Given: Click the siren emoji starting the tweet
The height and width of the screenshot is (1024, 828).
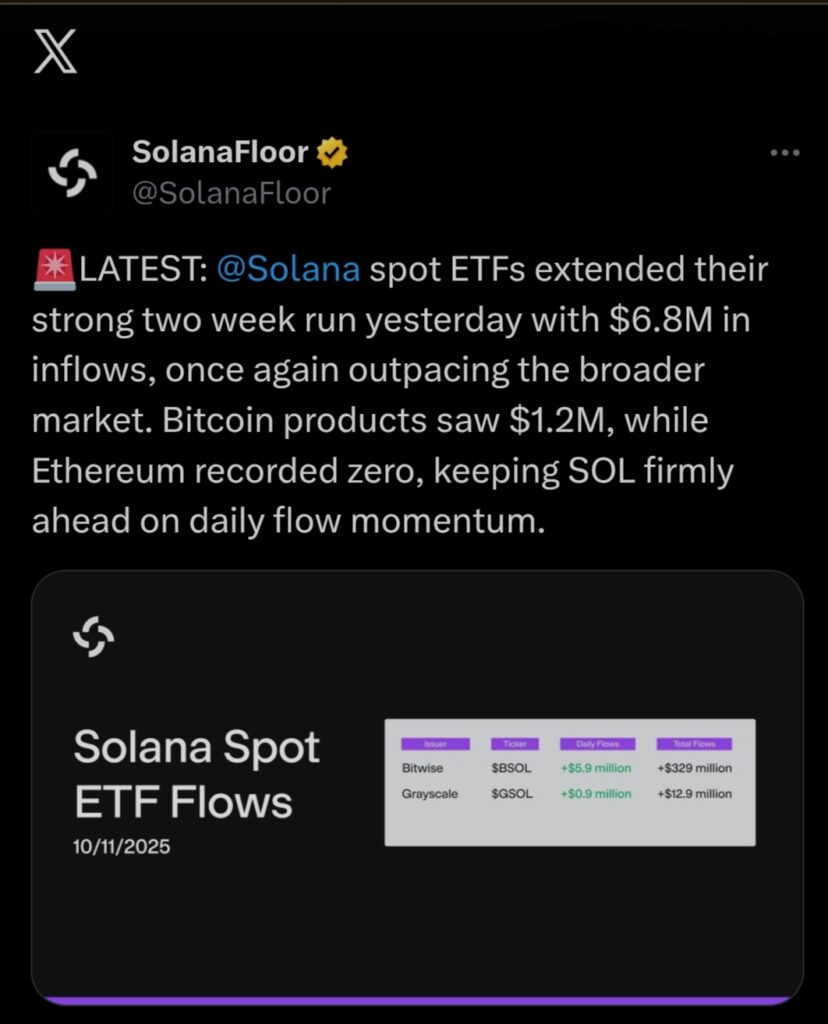Looking at the screenshot, I should pyautogui.click(x=53, y=267).
